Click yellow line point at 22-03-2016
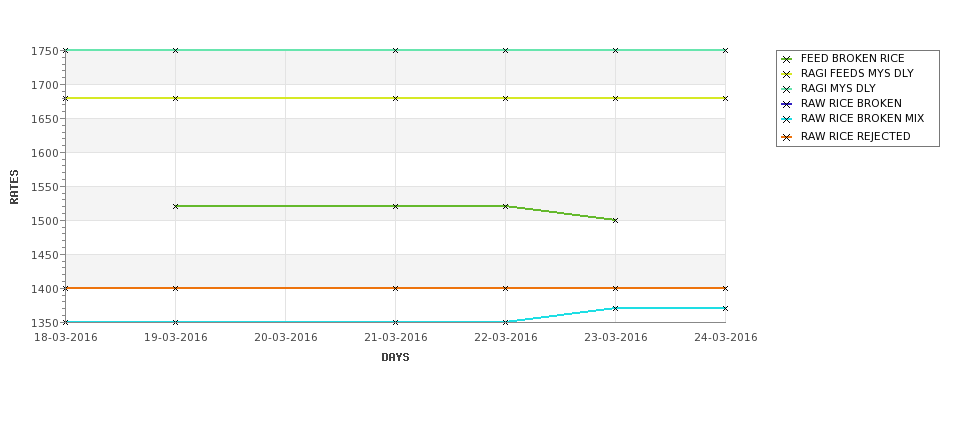Screen dimensions: 975x429 (x=506, y=98)
